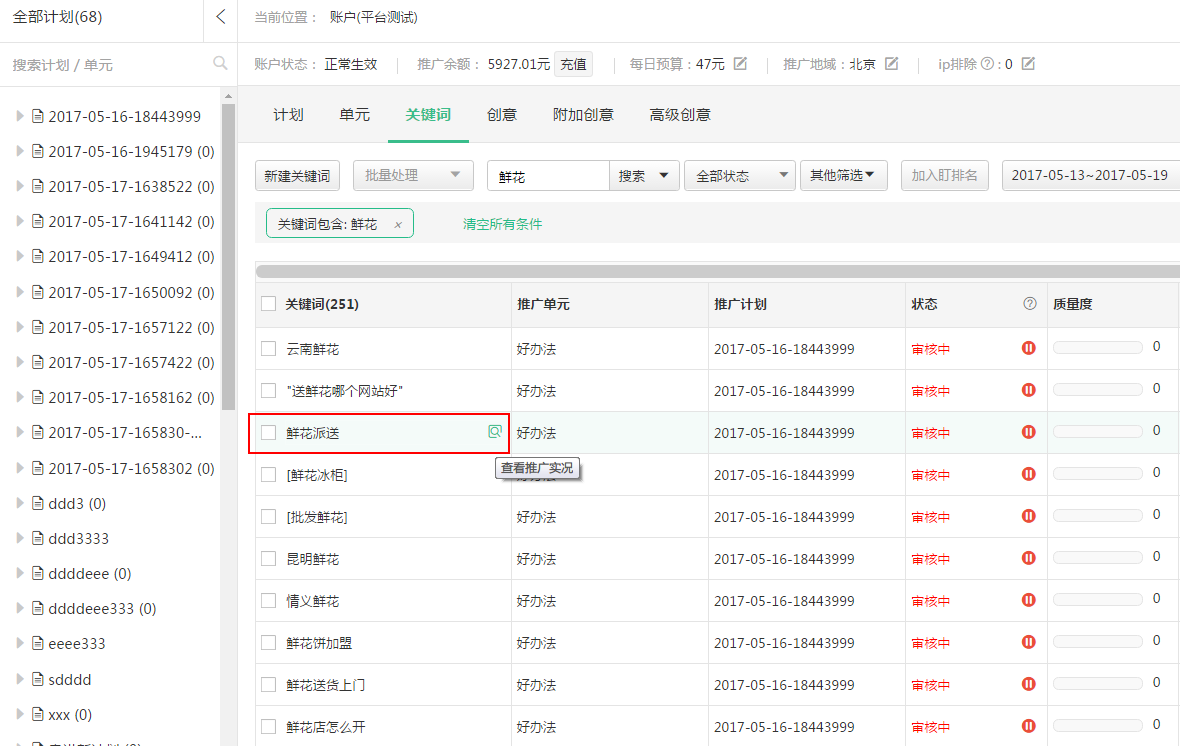1180x746 pixels.
Task: Click red pause icon for 鲜花饼加盟
Action: tap(1028, 642)
